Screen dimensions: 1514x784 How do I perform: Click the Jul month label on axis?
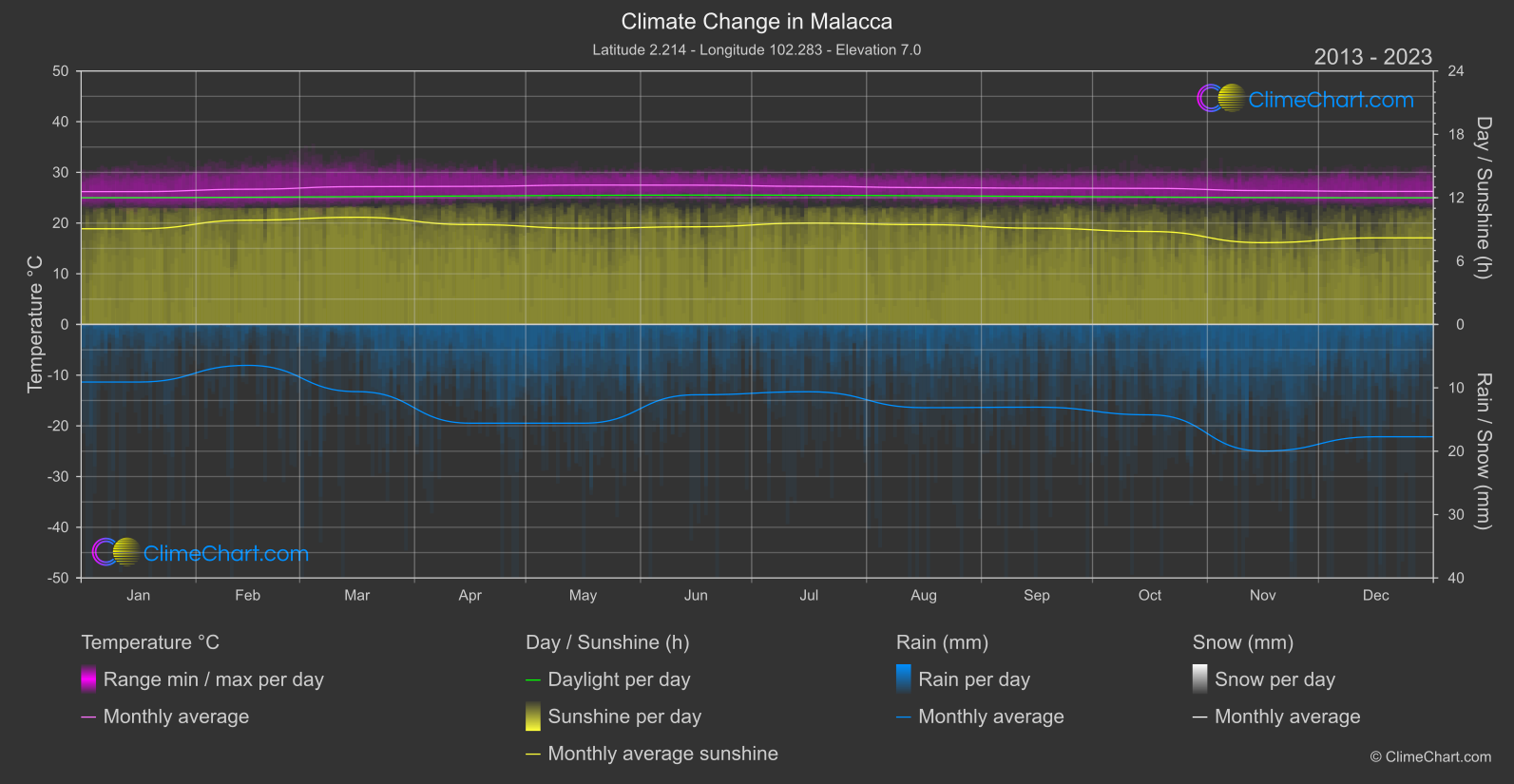click(809, 595)
